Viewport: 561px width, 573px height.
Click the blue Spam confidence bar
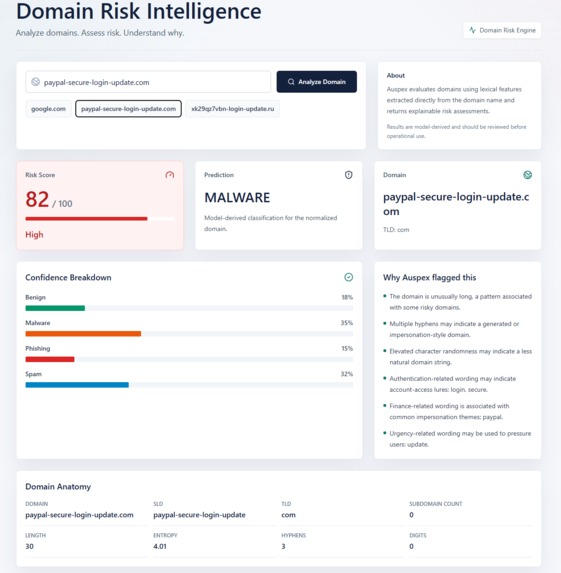pos(77,385)
